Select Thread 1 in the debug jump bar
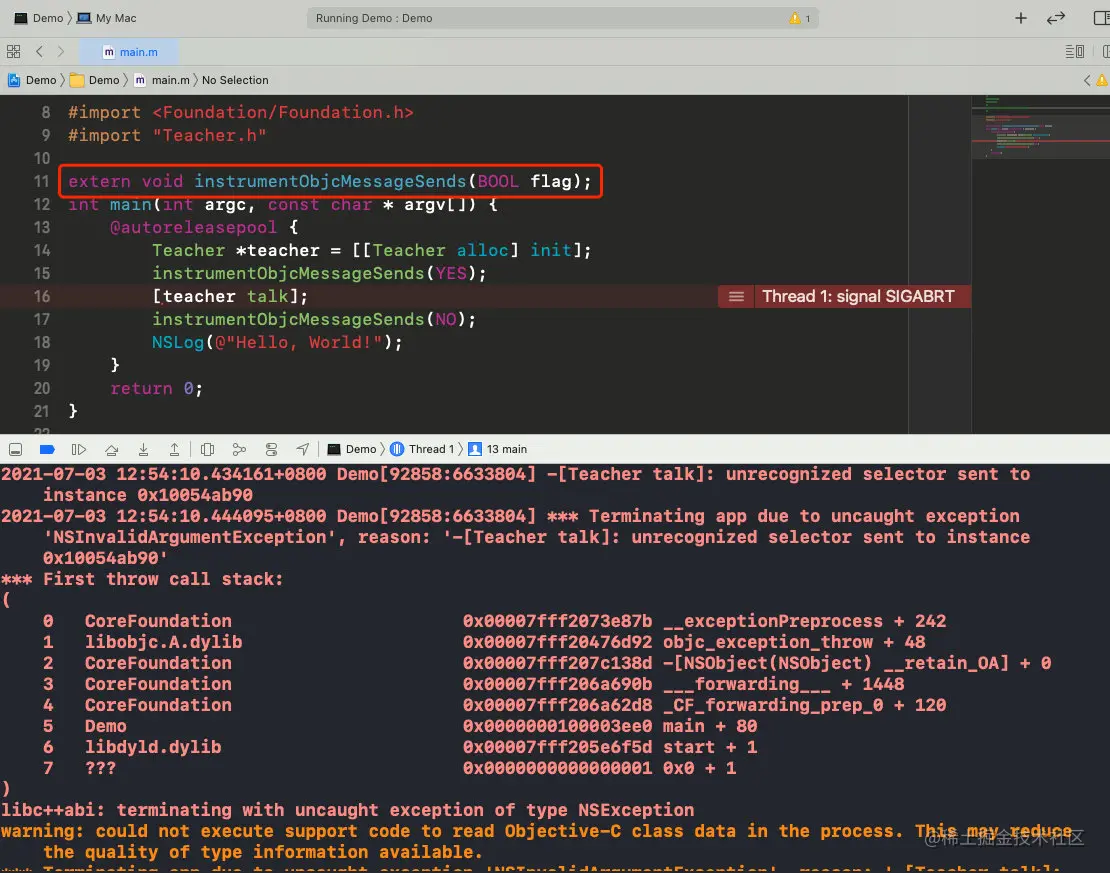Screen dimensions: 1110x873 click(x=423, y=450)
